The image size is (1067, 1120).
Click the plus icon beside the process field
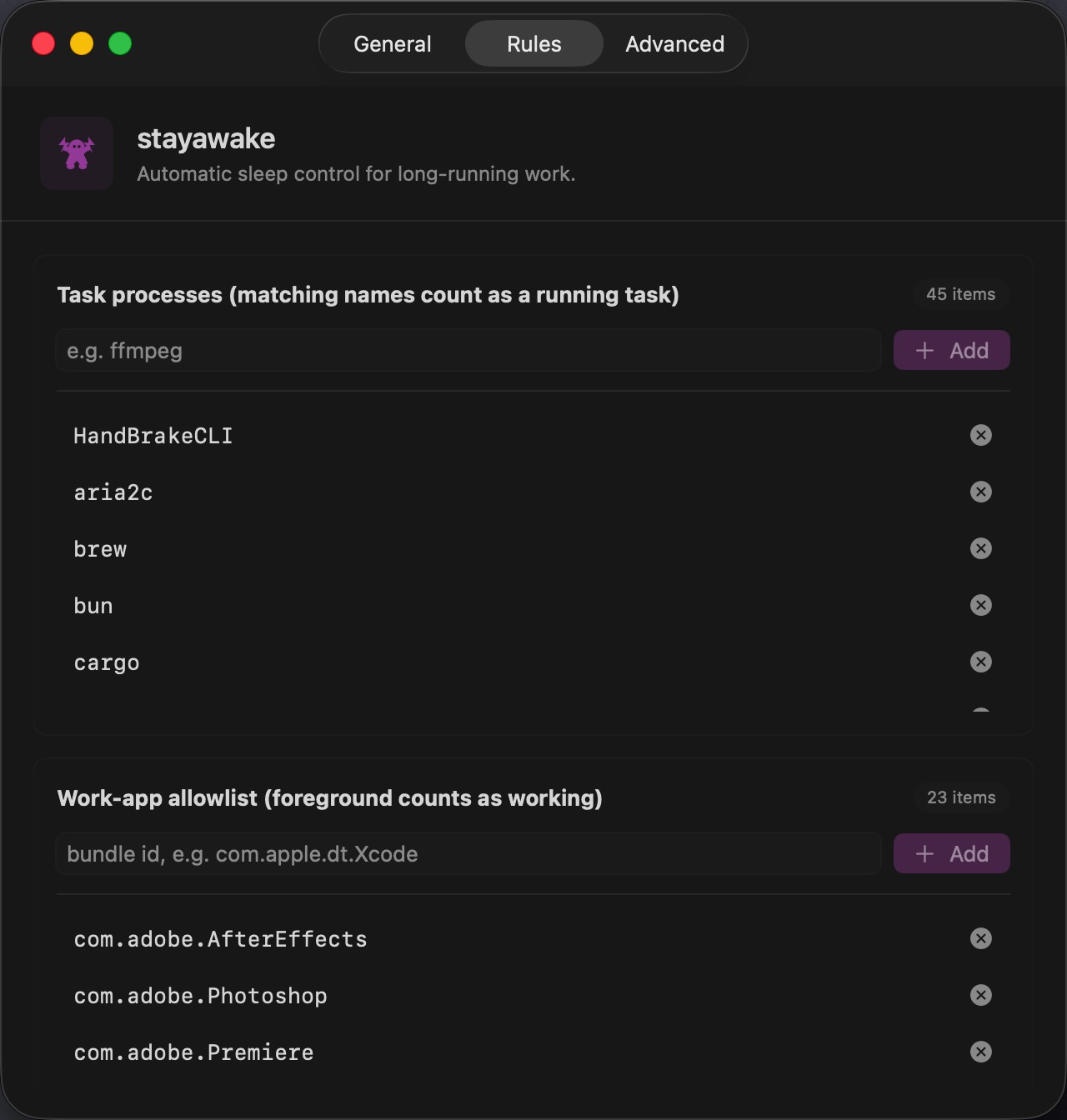click(925, 350)
